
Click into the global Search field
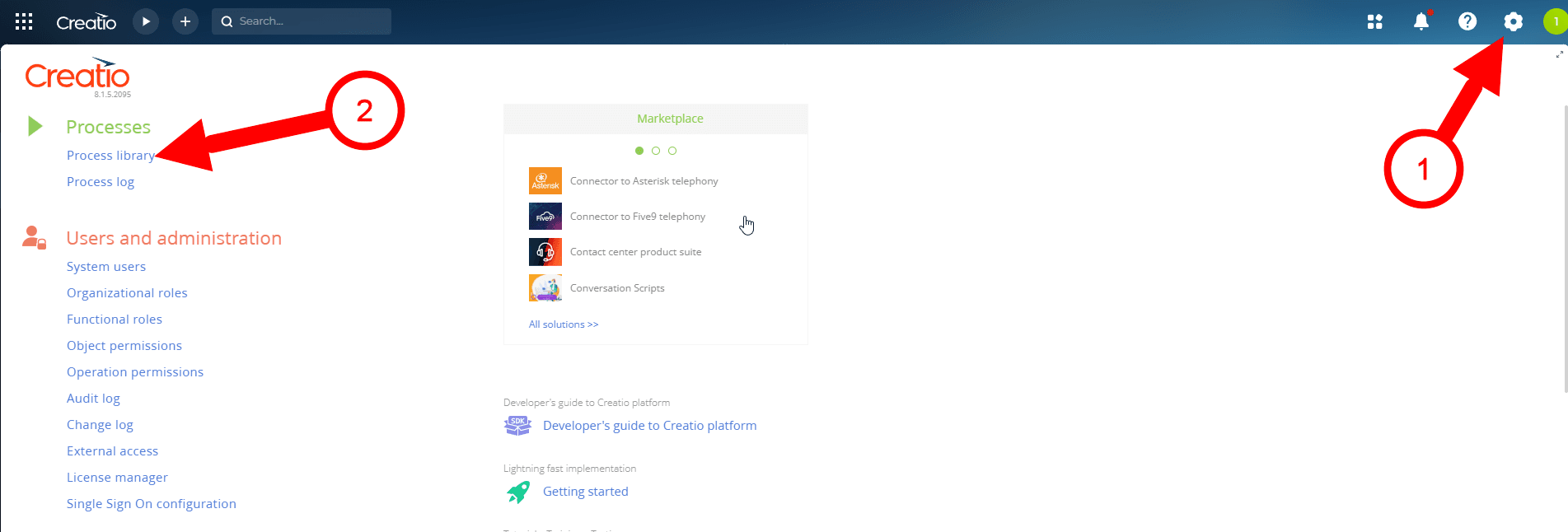[302, 21]
